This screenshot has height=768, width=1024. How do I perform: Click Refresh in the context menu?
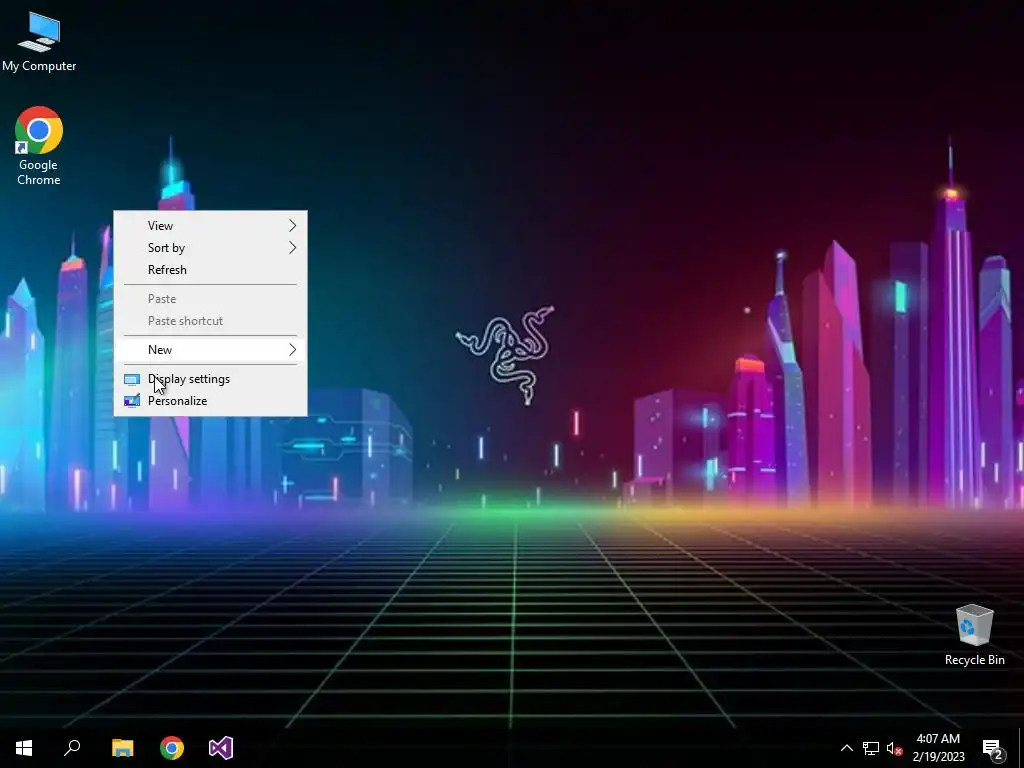[x=210, y=270]
